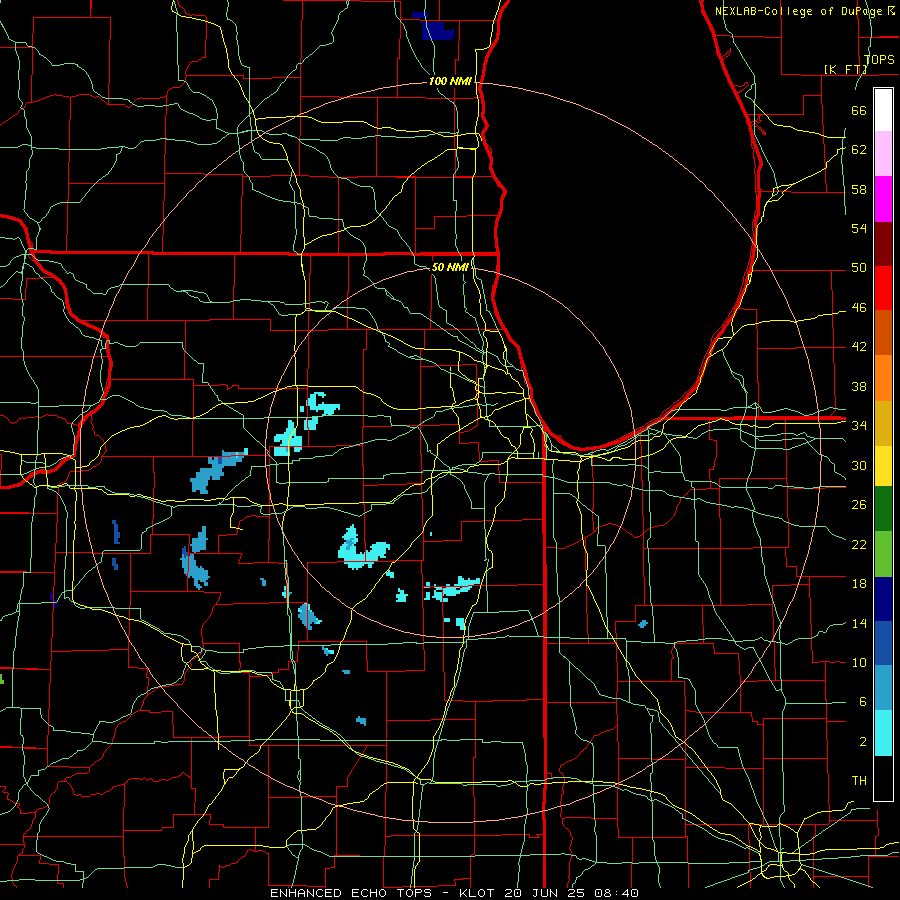Viewport: 900px width, 900px height.
Task: Click the white color swatch in legend
Action: (883, 110)
